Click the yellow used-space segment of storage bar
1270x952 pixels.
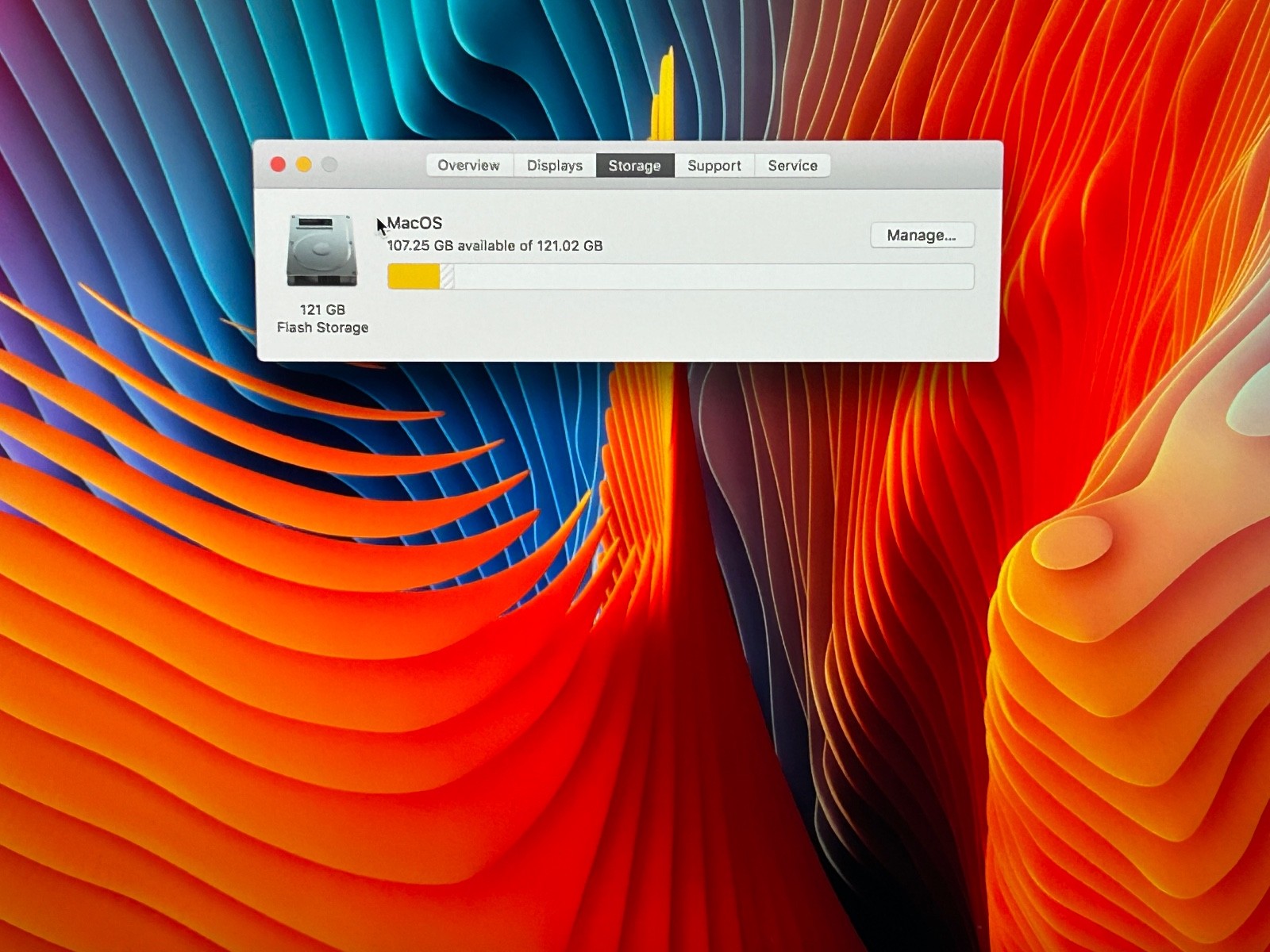click(x=414, y=276)
